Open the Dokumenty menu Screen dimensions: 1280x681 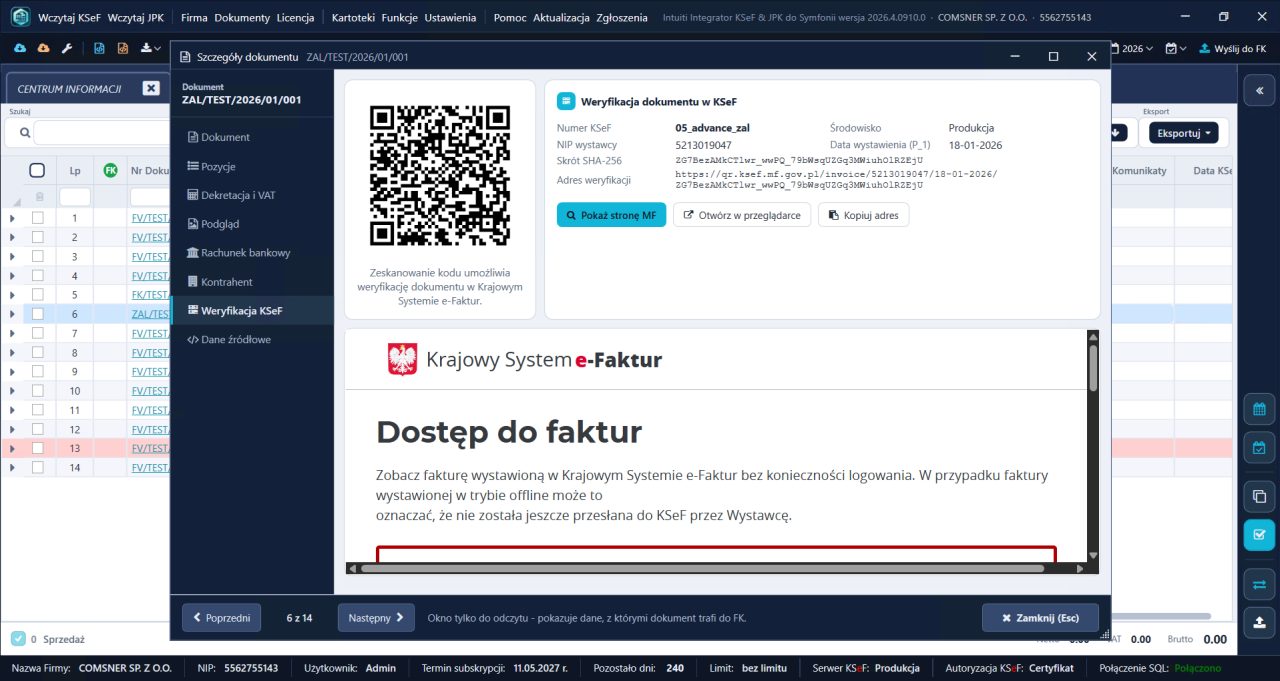click(242, 17)
